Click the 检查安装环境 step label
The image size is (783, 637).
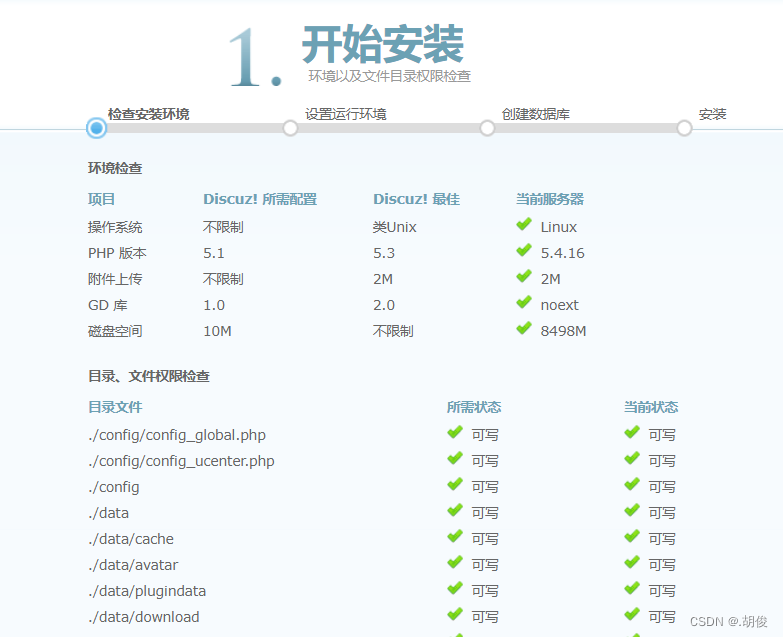pyautogui.click(x=148, y=114)
